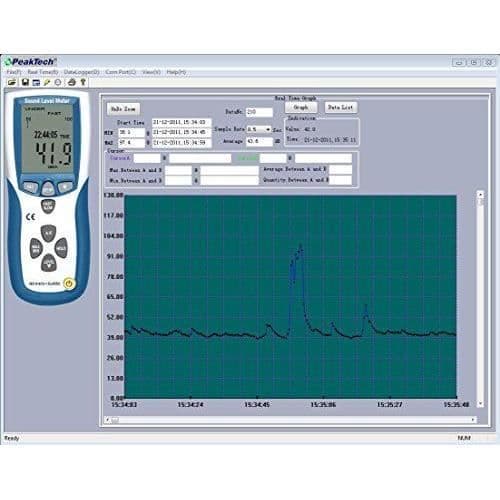Open file using the folder toolbar icon
Viewport: 500px width, 500px height.
pos(12,82)
